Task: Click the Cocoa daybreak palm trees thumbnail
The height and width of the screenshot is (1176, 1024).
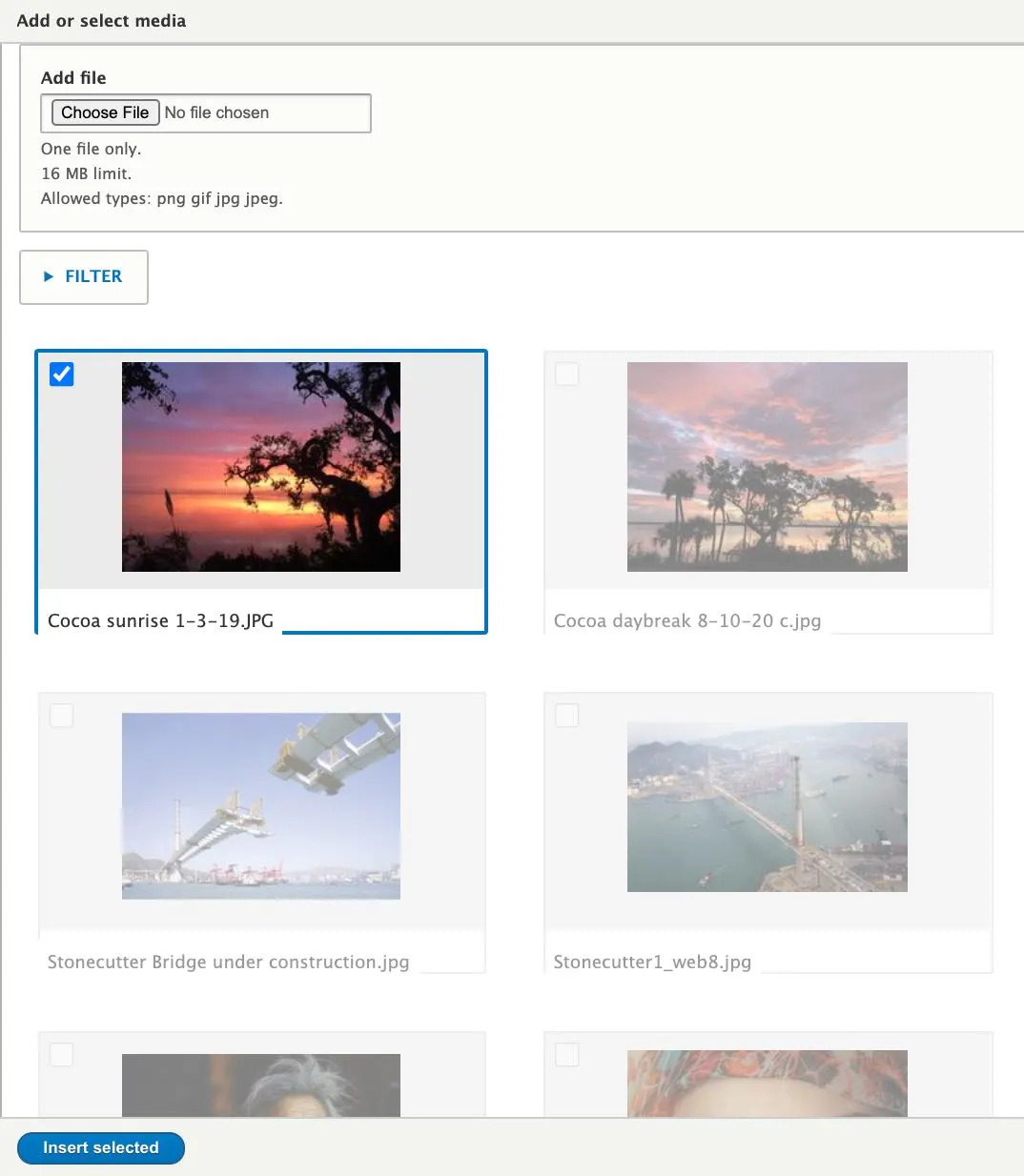Action: [x=768, y=467]
